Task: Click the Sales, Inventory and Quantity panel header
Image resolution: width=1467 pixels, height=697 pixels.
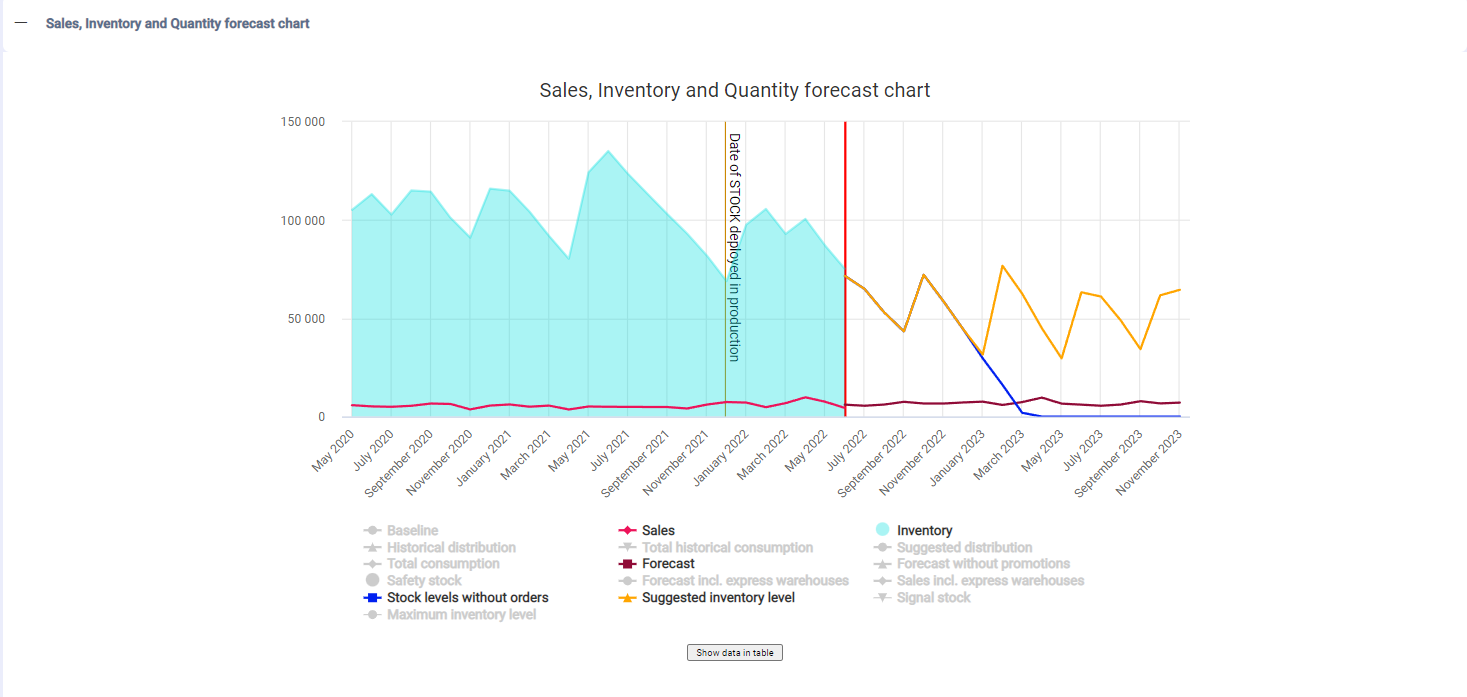Action: point(177,23)
